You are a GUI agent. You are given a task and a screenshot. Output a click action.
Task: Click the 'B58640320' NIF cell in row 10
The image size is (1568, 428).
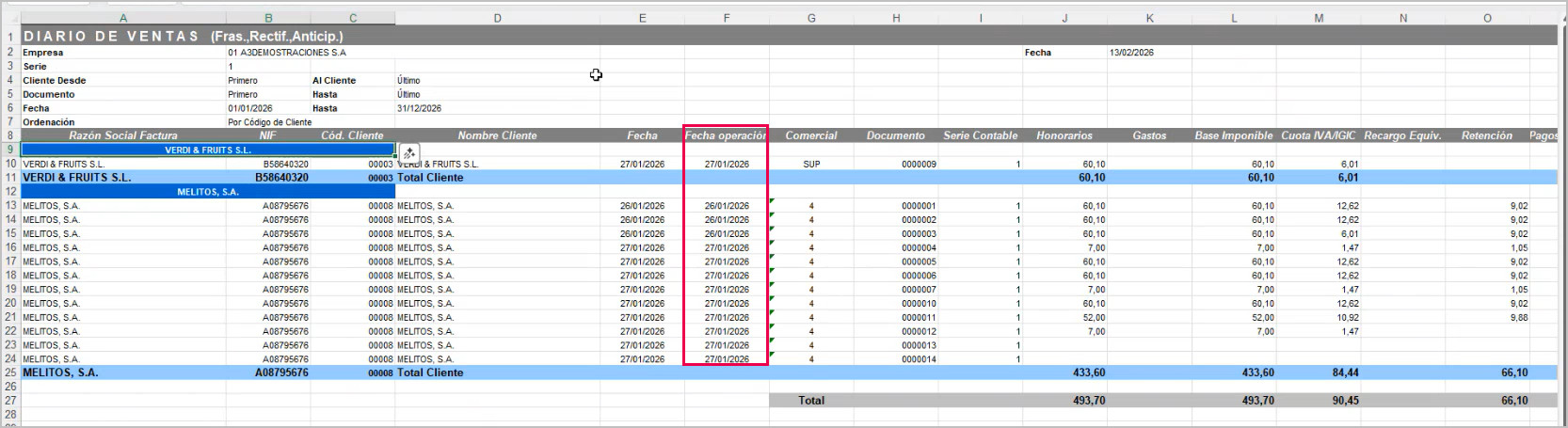click(268, 164)
